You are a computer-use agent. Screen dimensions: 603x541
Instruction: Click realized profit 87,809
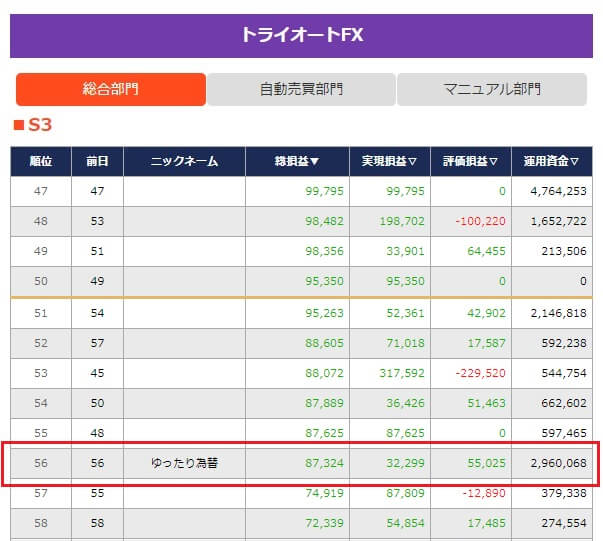tap(405, 493)
